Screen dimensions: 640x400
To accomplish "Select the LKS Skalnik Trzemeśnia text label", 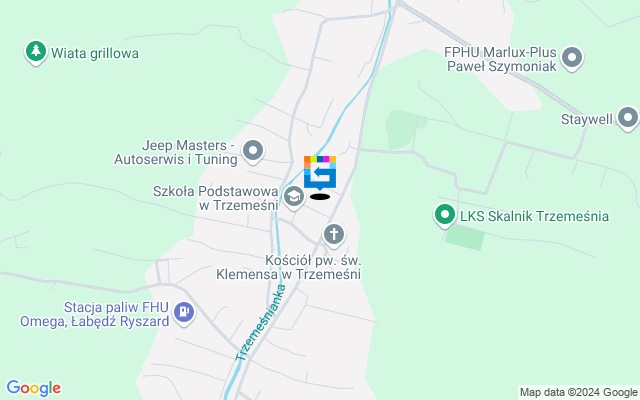I will tap(534, 216).
